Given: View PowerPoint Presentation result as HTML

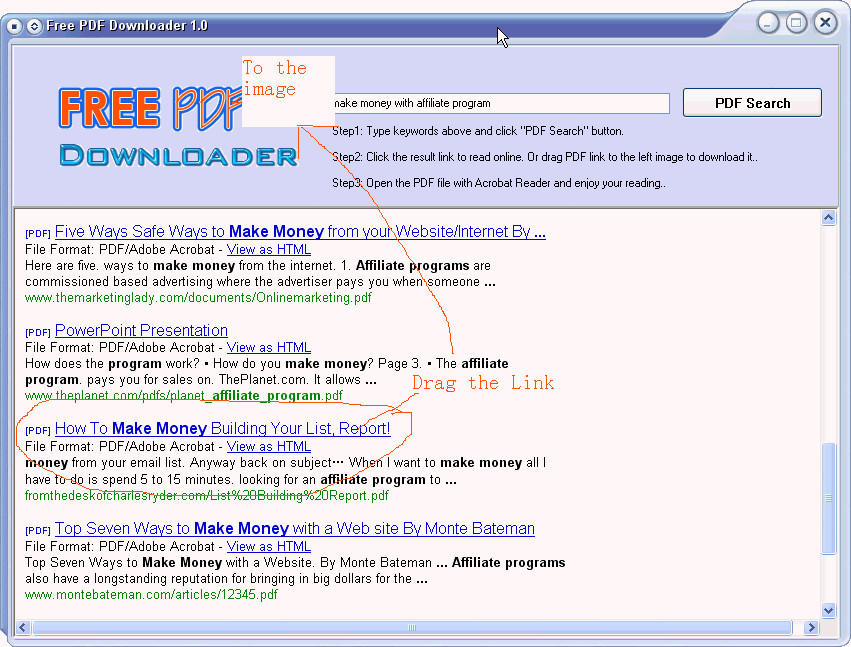Looking at the screenshot, I should pos(269,347).
